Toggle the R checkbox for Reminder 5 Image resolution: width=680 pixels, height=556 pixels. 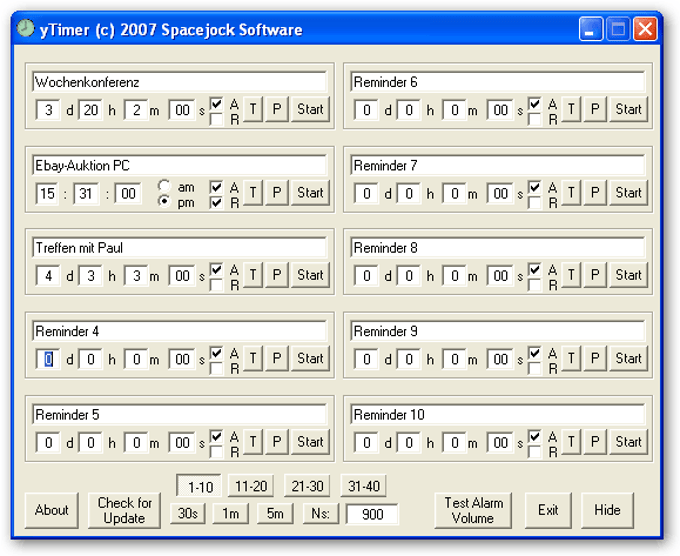(x=216, y=451)
